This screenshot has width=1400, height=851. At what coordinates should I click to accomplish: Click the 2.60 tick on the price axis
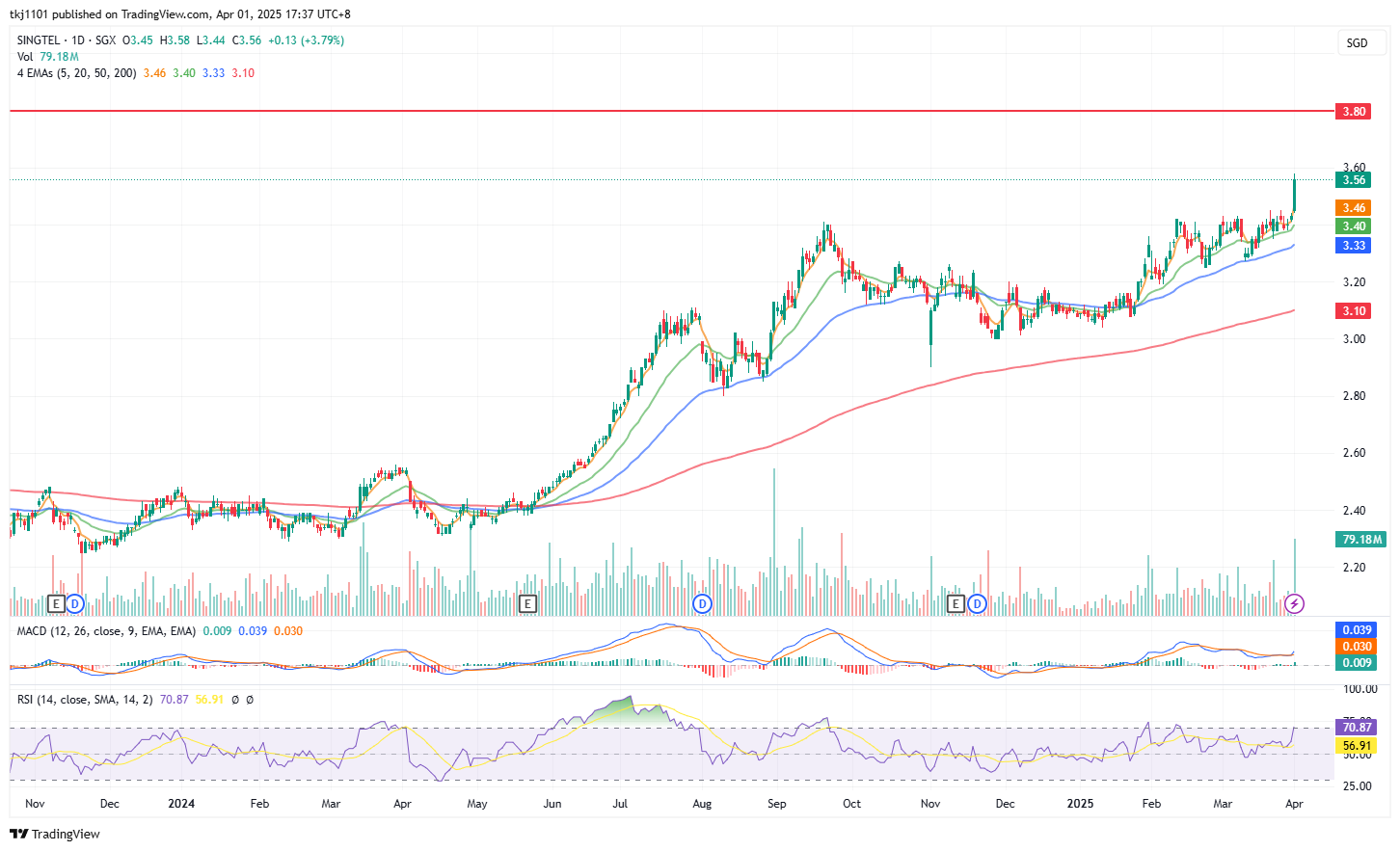[x=1354, y=453]
